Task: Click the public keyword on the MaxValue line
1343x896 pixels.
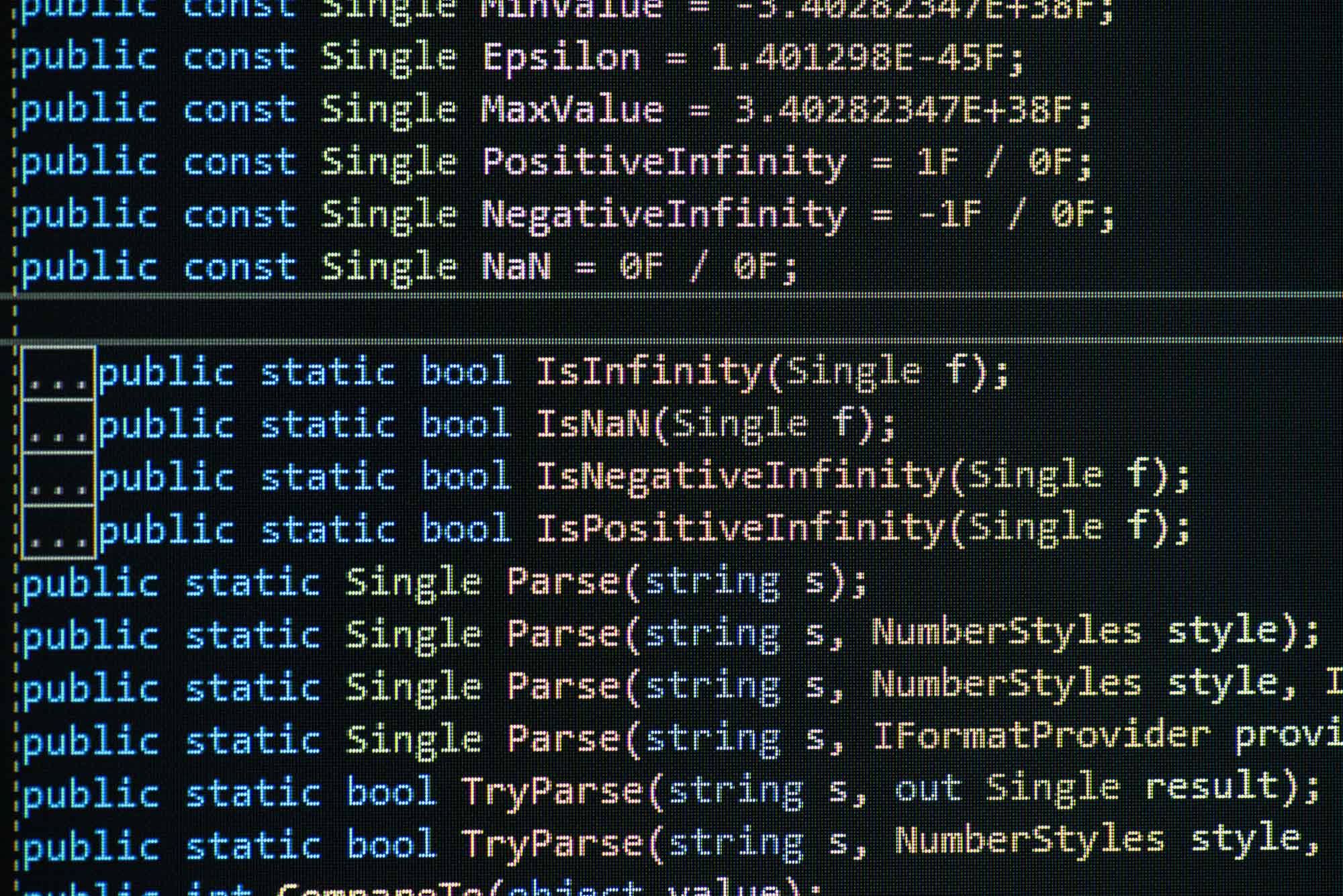Action: (89, 111)
